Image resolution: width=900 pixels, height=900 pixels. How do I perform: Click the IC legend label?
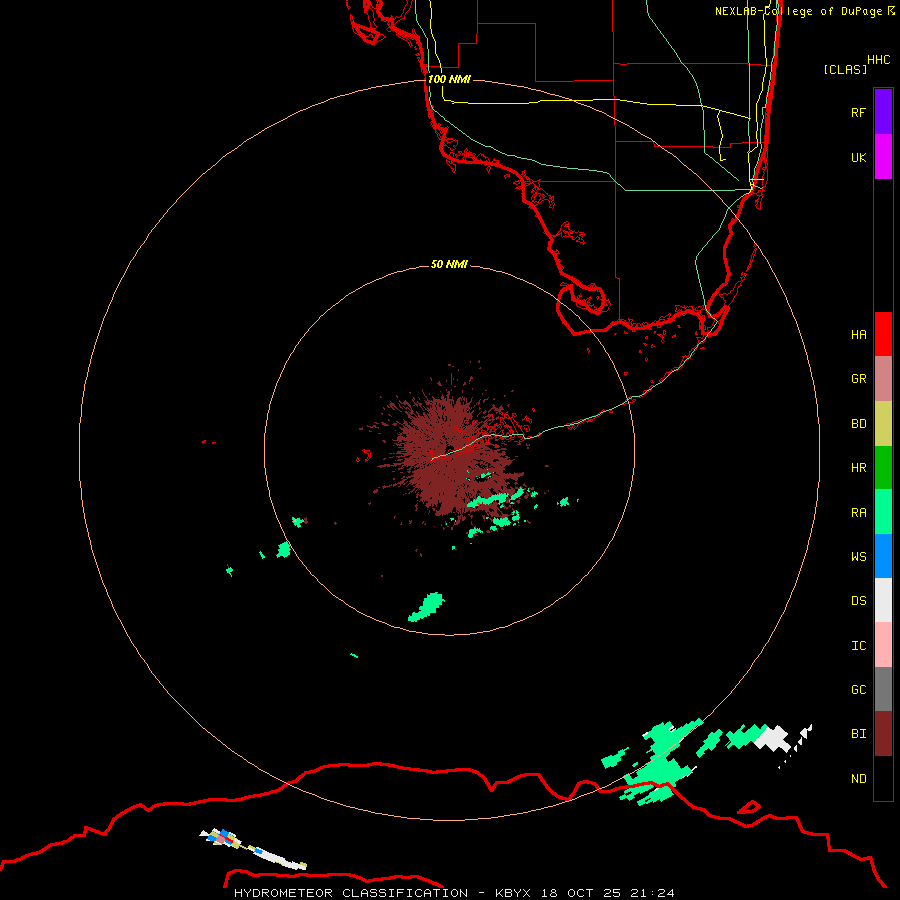[858, 646]
